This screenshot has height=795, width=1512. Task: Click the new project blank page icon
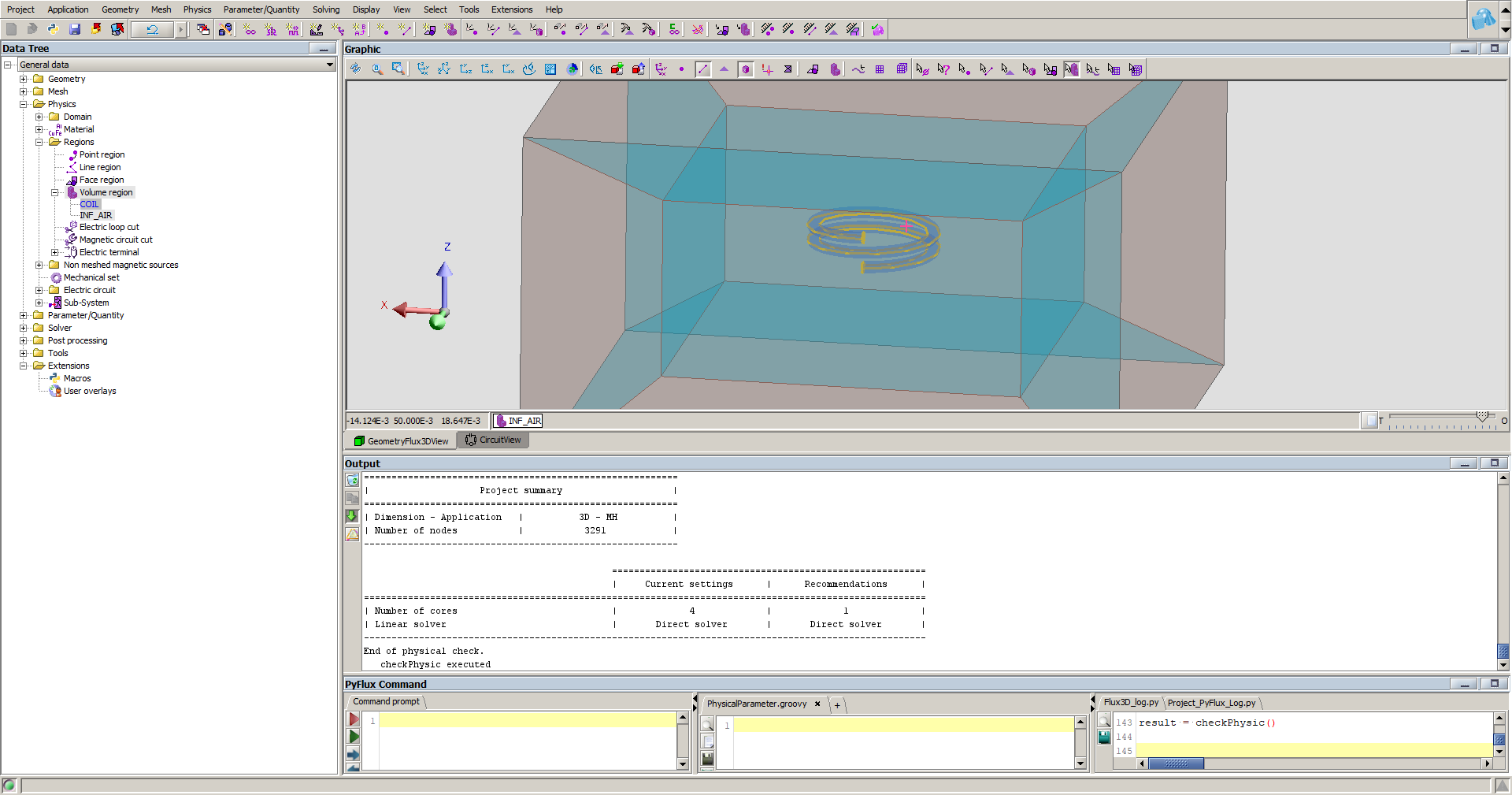(11, 29)
